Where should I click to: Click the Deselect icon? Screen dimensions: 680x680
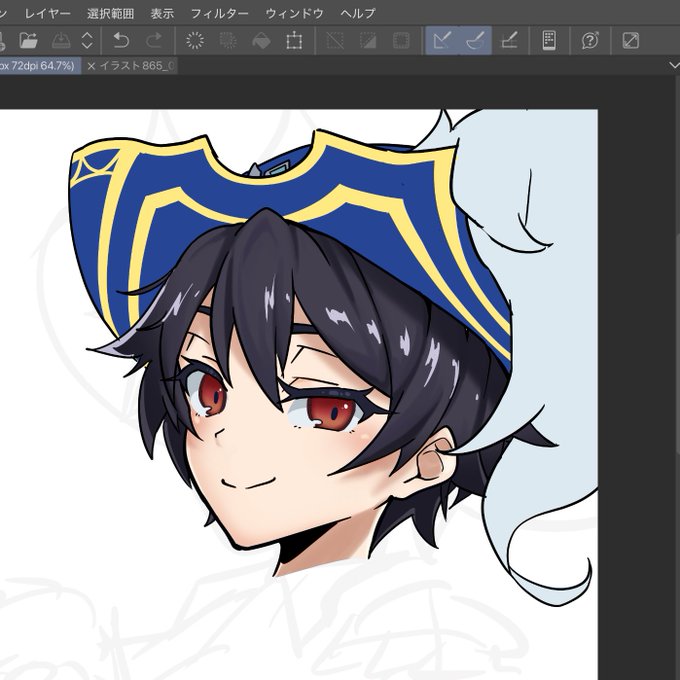(x=334, y=41)
